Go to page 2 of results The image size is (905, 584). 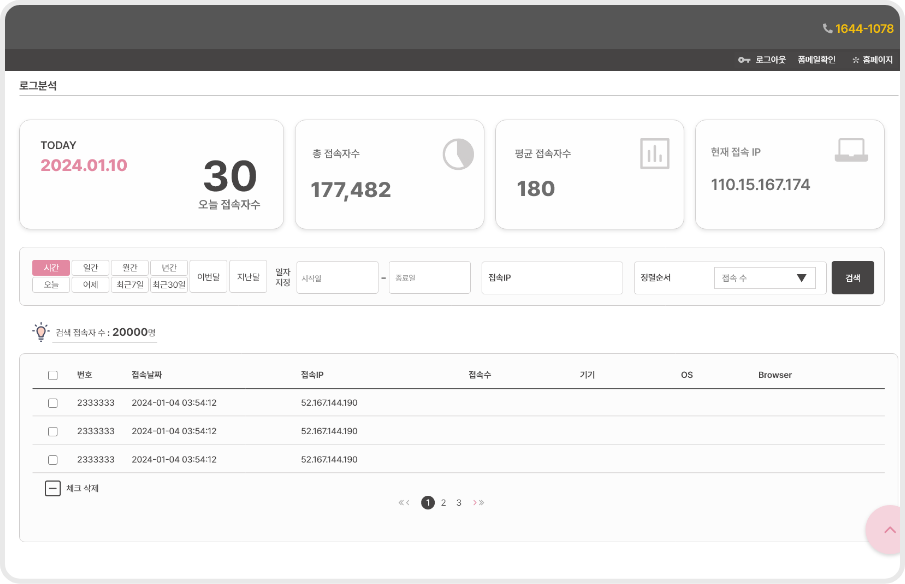coord(443,503)
